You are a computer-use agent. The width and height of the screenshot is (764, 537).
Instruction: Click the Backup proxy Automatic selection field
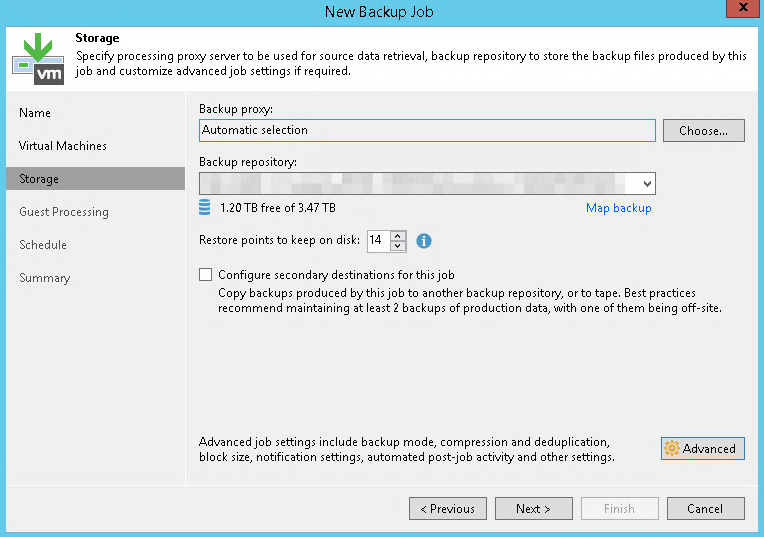427,131
